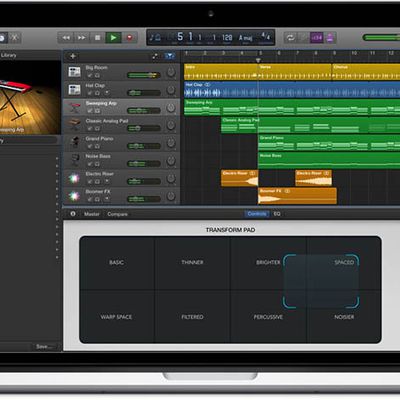
Task: Select the Classic Analog Pad instrument icon
Action: [74, 125]
